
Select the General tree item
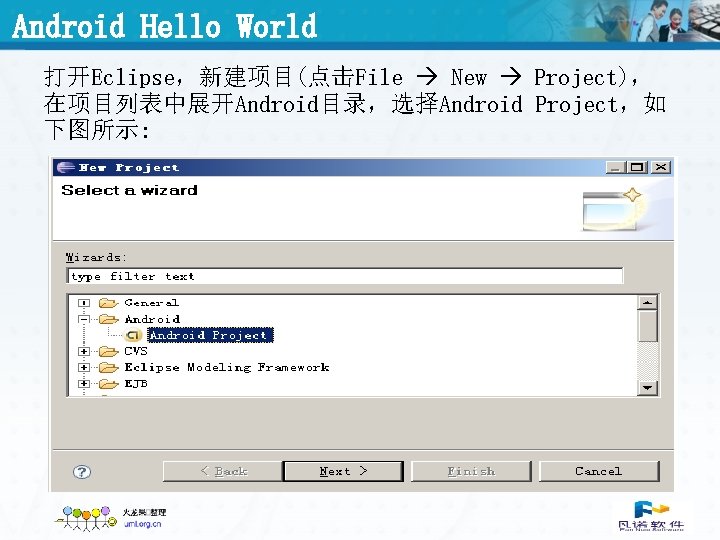tap(152, 303)
